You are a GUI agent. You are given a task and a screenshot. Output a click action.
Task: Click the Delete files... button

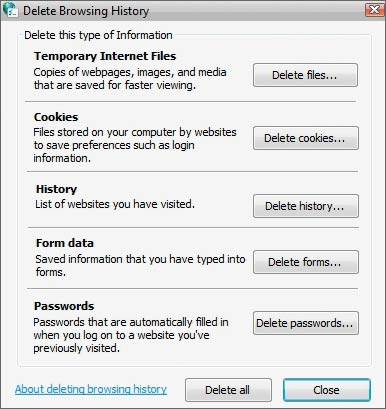(305, 75)
